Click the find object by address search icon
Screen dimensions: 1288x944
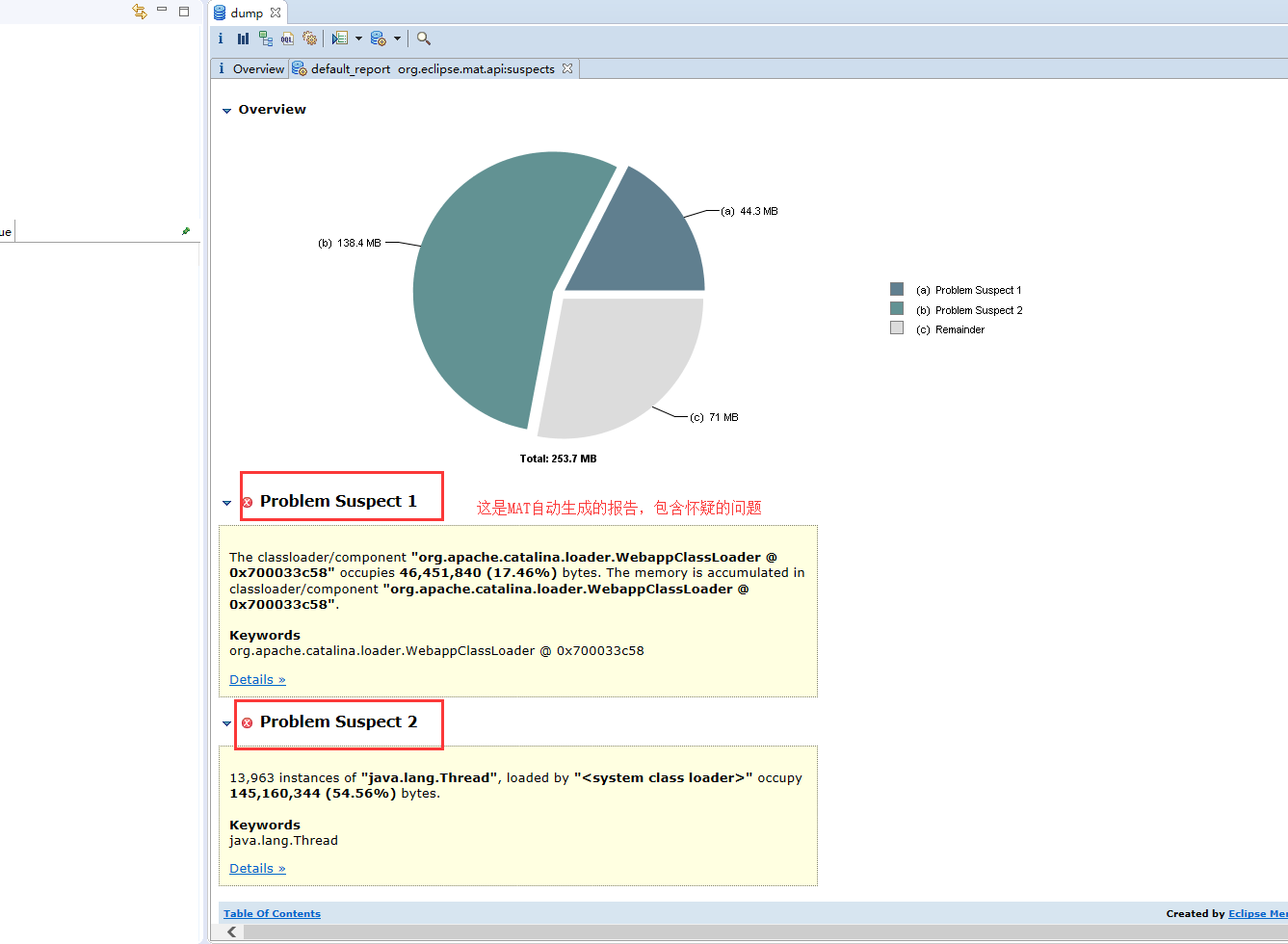pyautogui.click(x=424, y=39)
